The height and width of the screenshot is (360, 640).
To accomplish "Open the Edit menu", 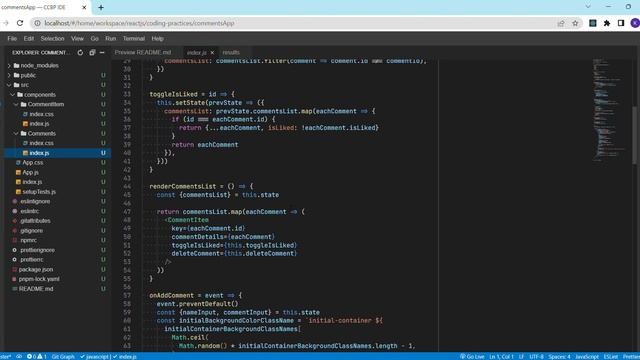I will 29,38.
